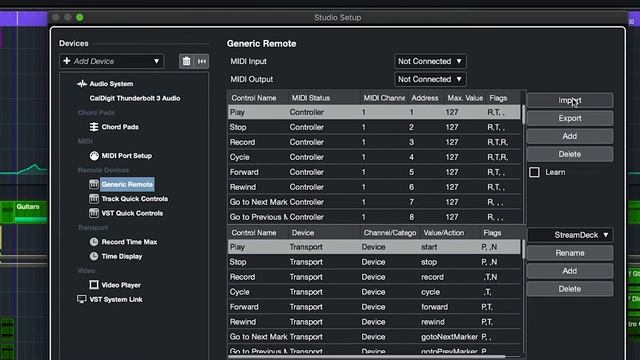640x360 pixels.
Task: Select Audio System in the Devices tree
Action: (111, 84)
